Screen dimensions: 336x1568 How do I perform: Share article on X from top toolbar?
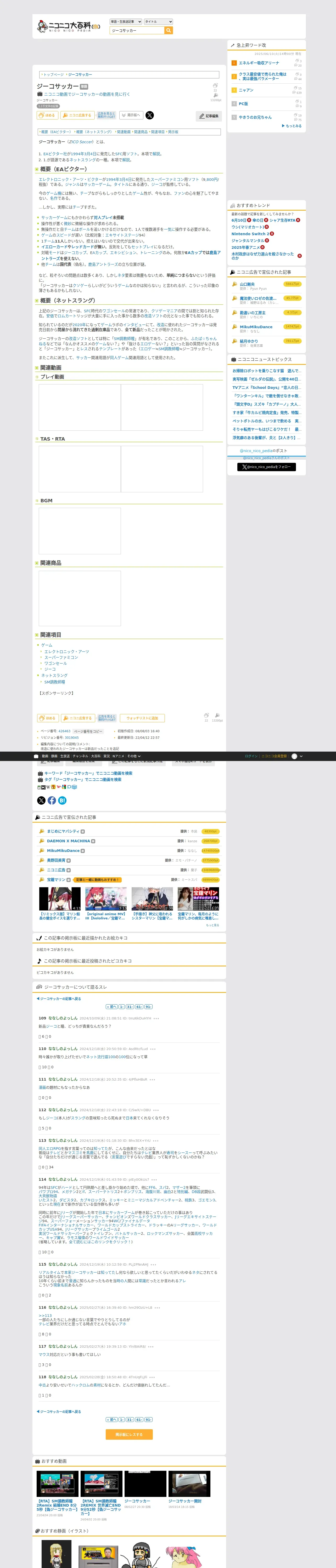point(149,115)
